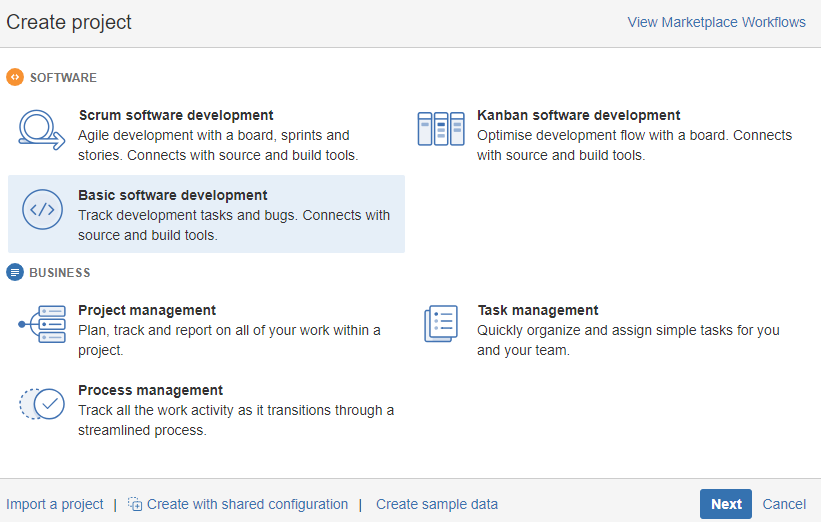Open the Import a project link
This screenshot has height=522, width=821.
click(x=55, y=504)
